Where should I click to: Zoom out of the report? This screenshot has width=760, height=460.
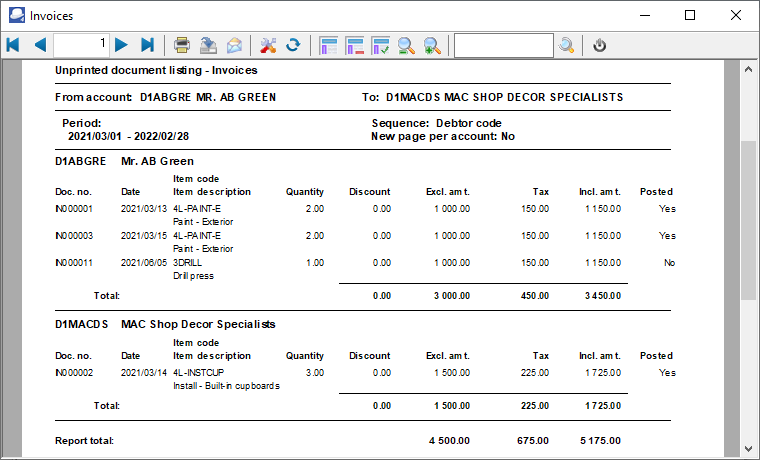pyautogui.click(x=406, y=46)
